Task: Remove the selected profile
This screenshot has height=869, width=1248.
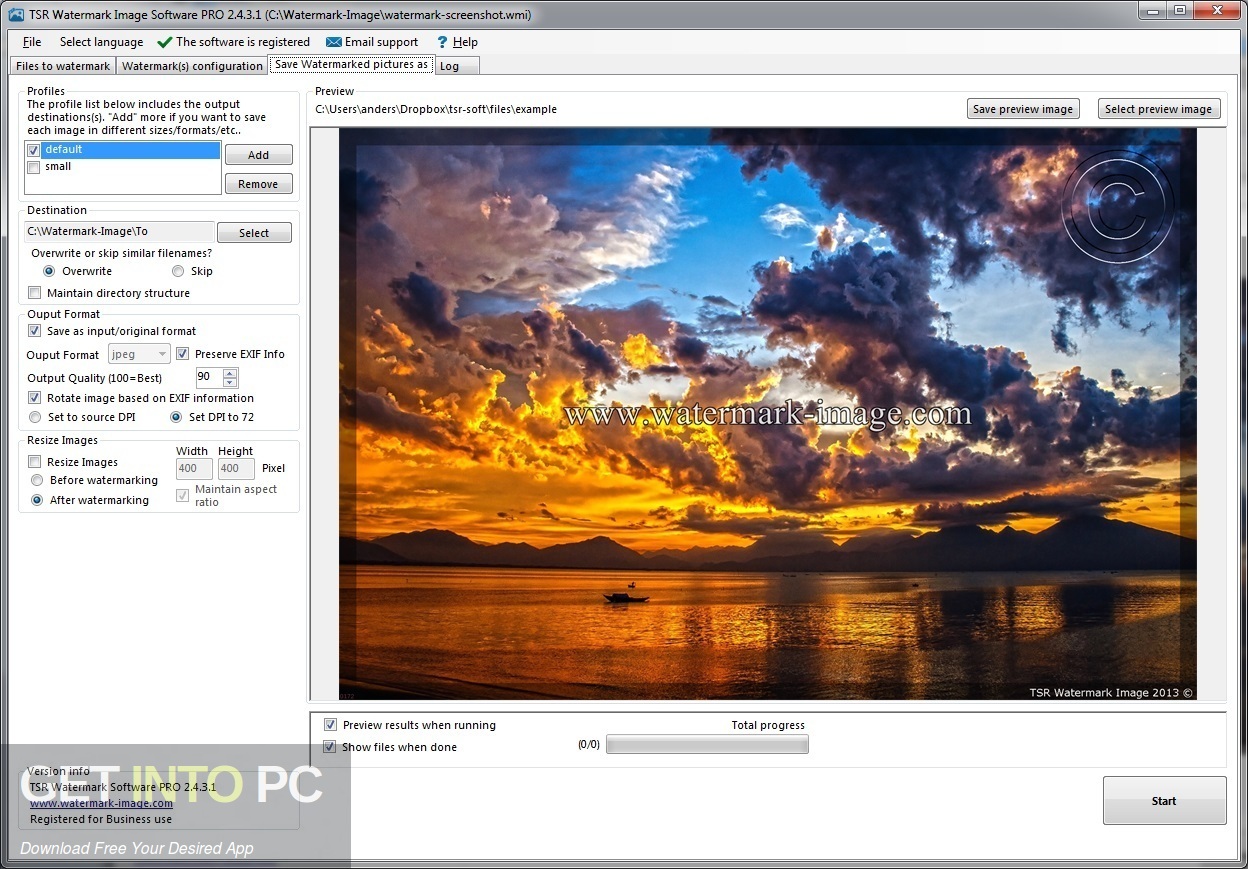Action: tap(259, 184)
